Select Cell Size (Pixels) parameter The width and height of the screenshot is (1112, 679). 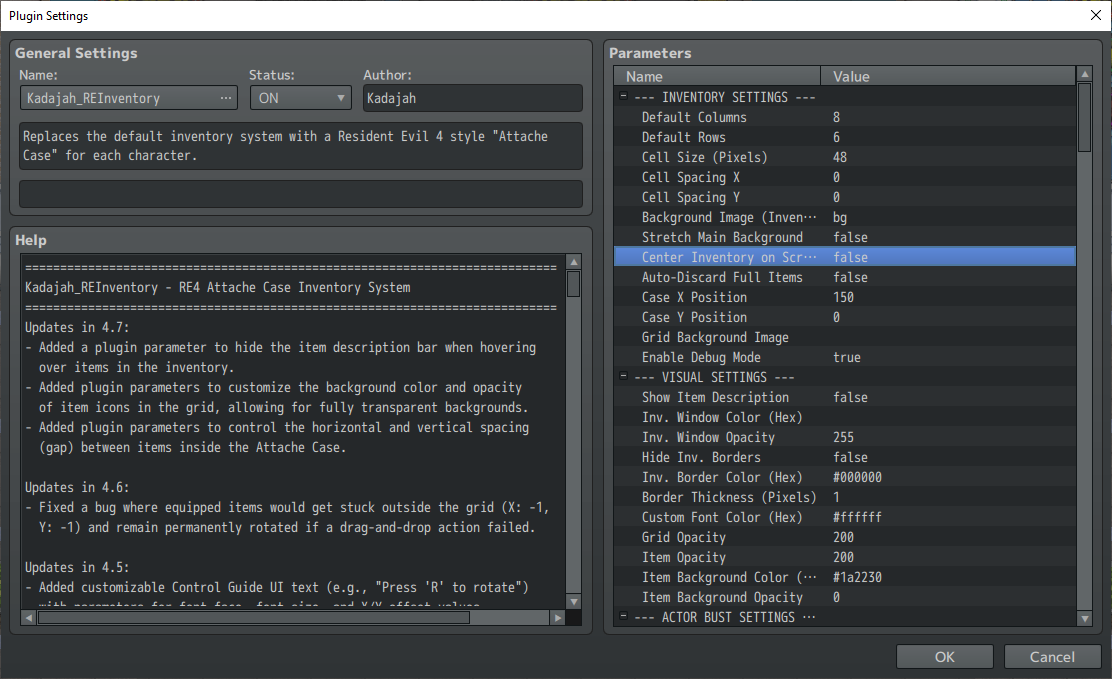(845, 157)
